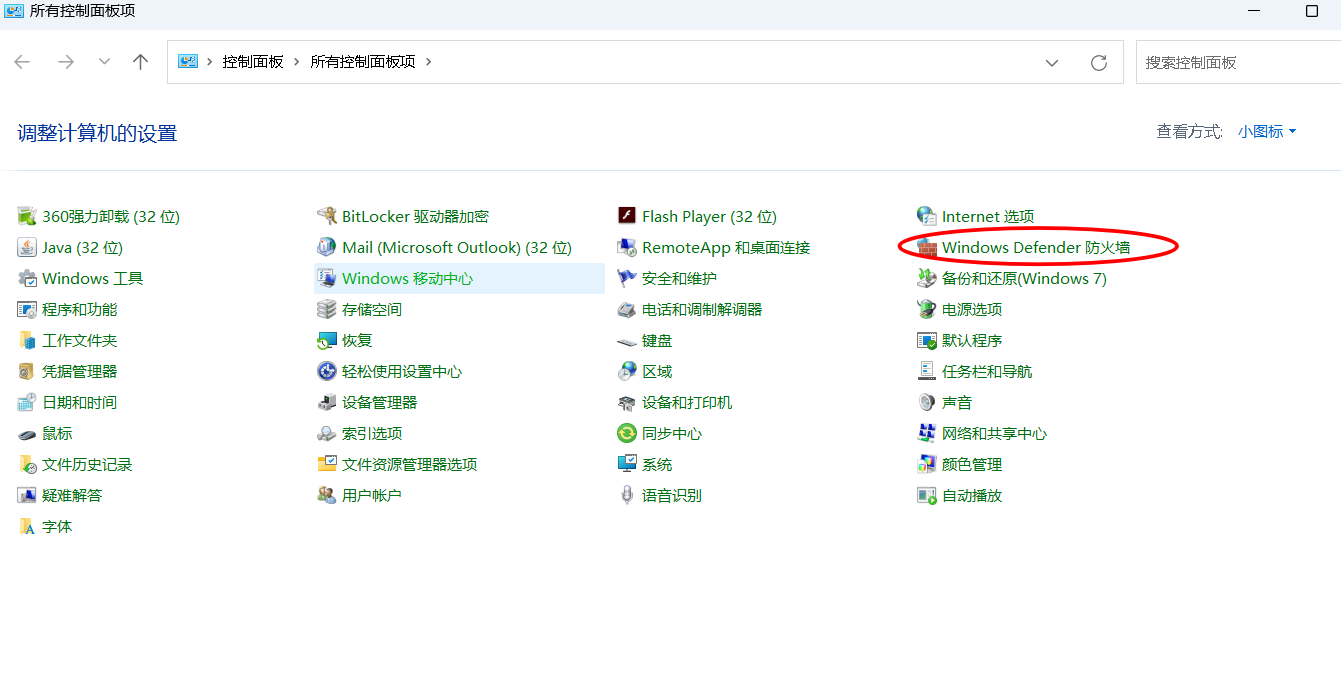1341x673 pixels.
Task: Maximize the 所有控制面板项 window
Action: click(1312, 11)
